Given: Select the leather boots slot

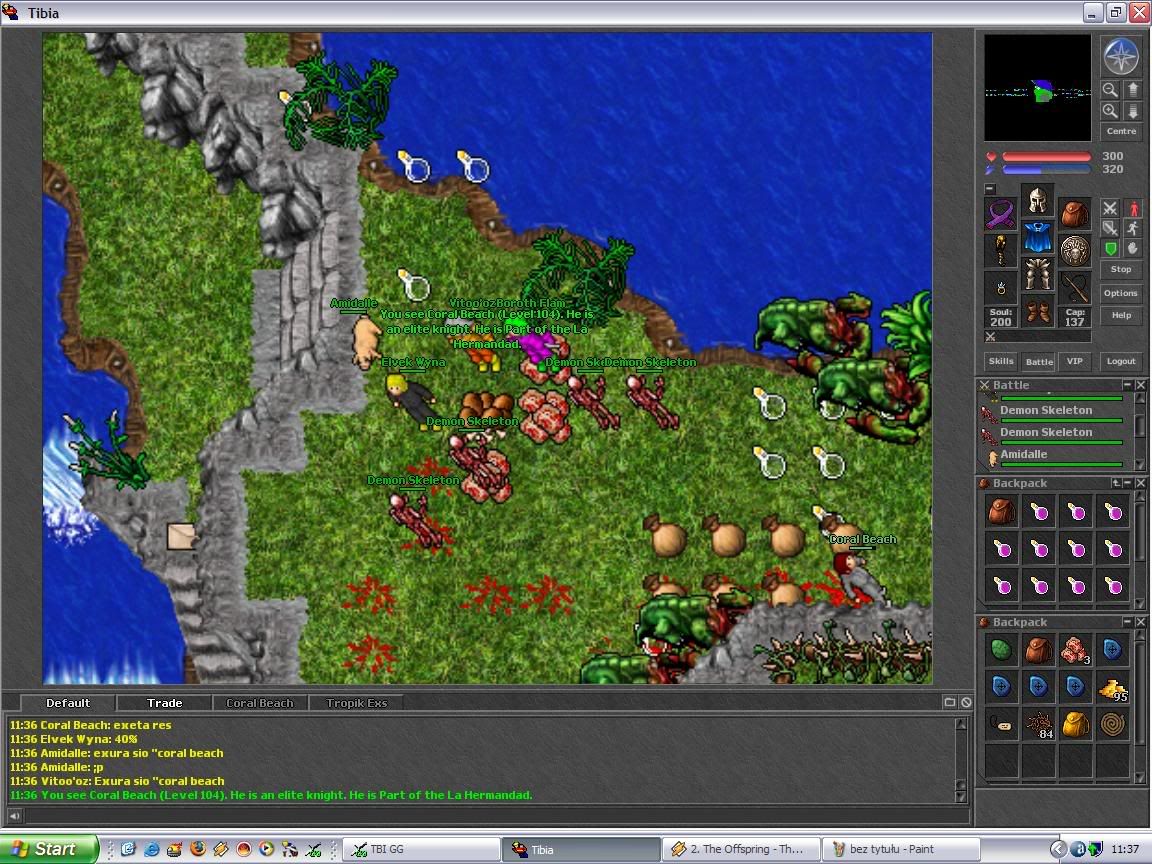Looking at the screenshot, I should pyautogui.click(x=1037, y=312).
